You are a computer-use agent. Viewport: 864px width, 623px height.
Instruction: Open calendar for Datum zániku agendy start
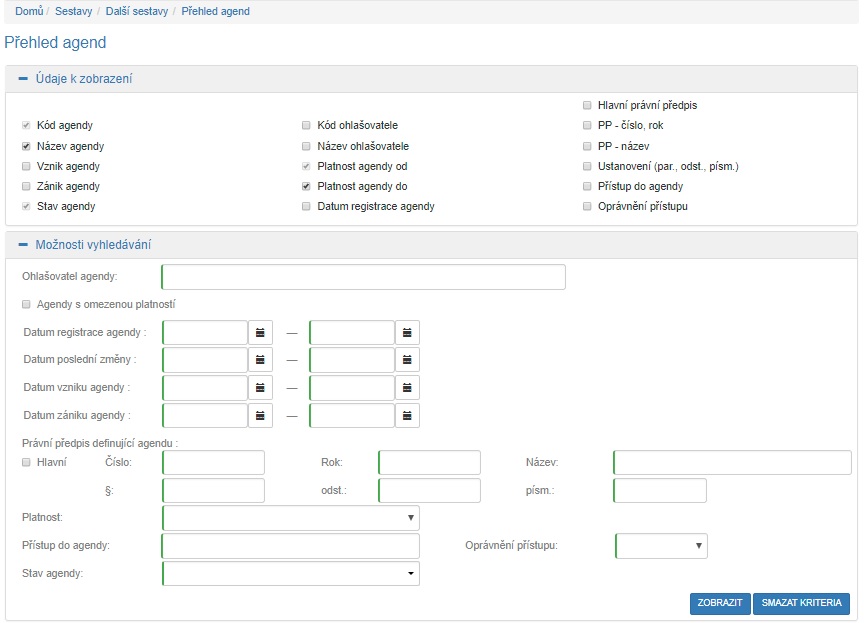[260, 414]
